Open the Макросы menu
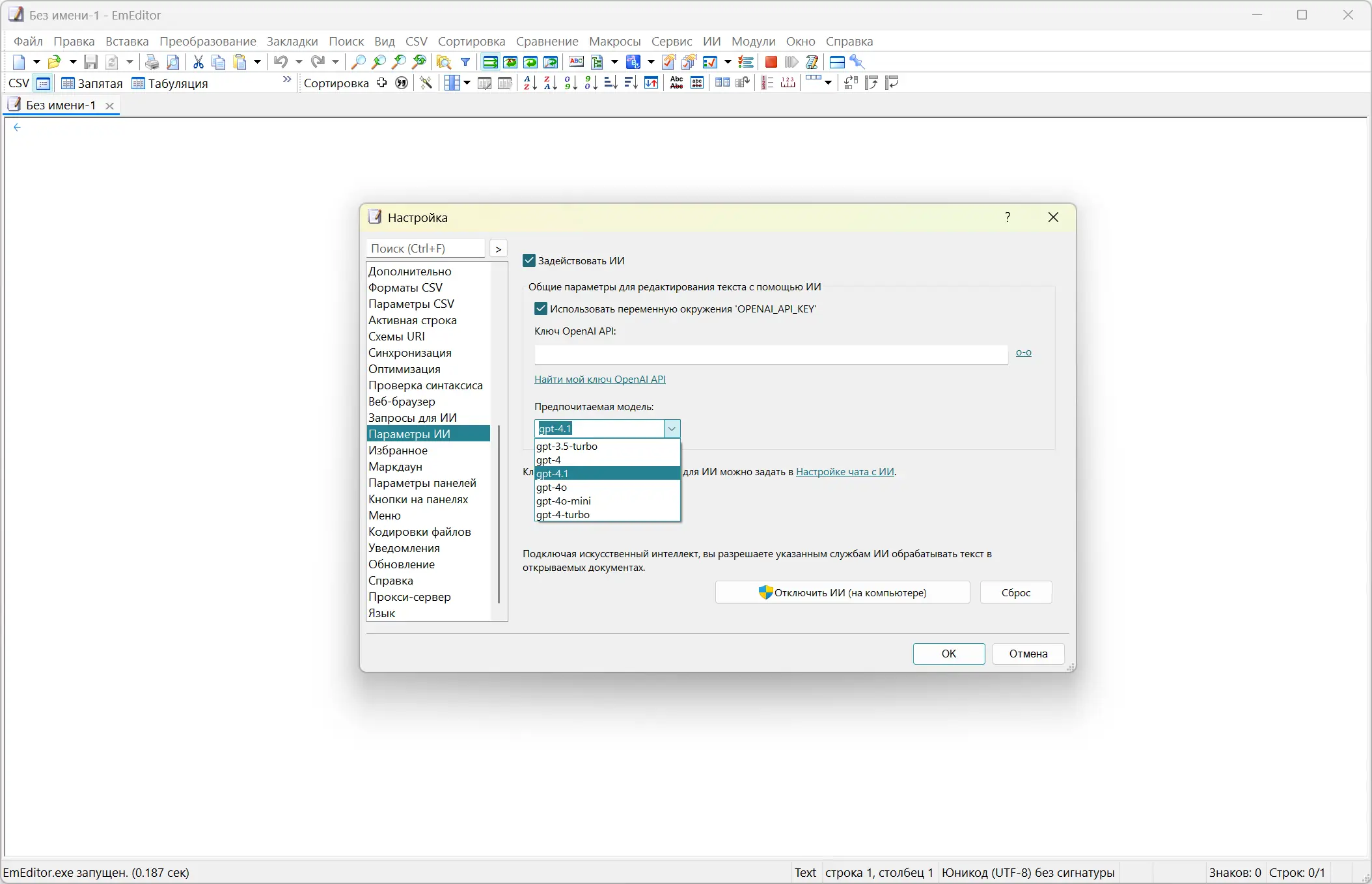1372x884 pixels. pos(614,41)
